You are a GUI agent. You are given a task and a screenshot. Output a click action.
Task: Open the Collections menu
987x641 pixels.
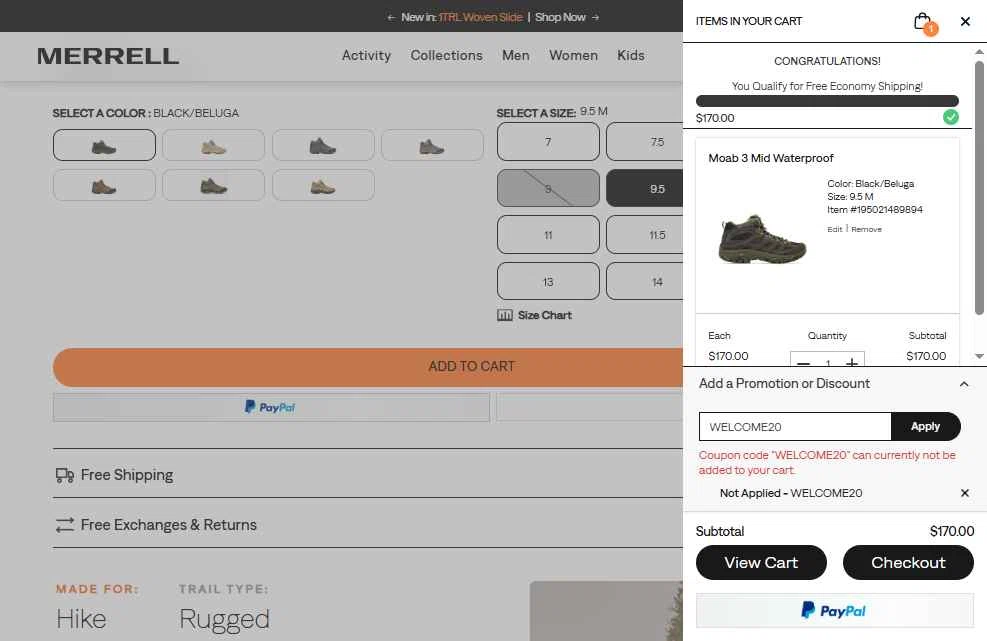tap(446, 55)
